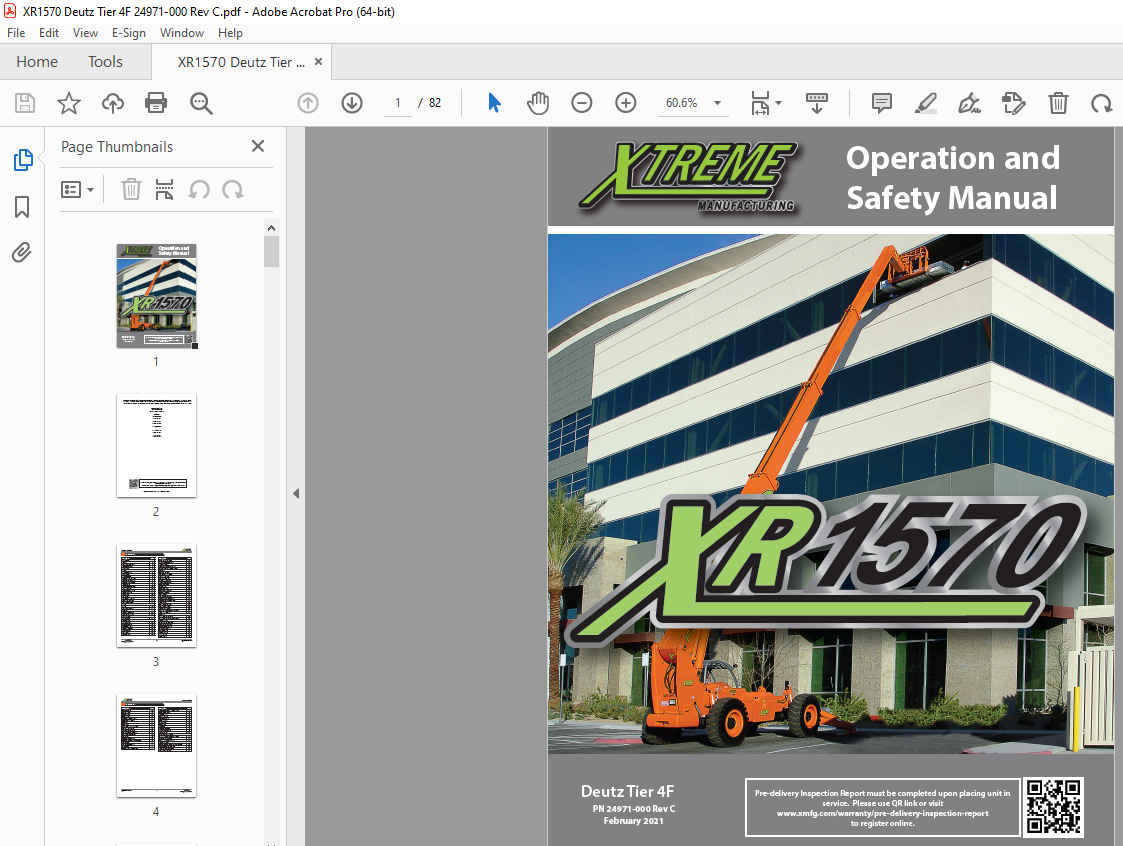Select the arrow Selection tool
The image size is (1123, 846).
pos(494,103)
